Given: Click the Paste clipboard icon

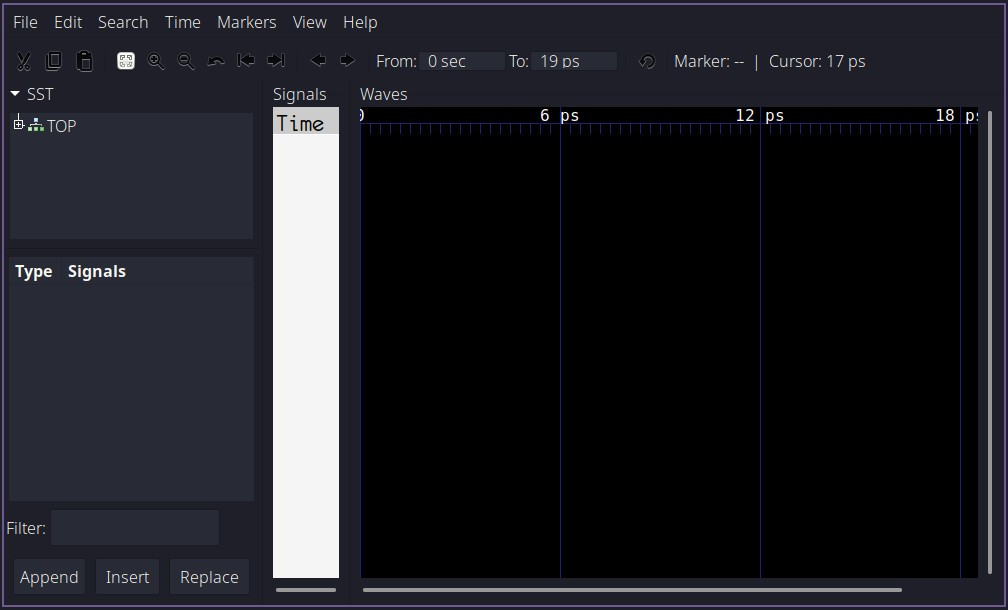Looking at the screenshot, I should (x=84, y=61).
